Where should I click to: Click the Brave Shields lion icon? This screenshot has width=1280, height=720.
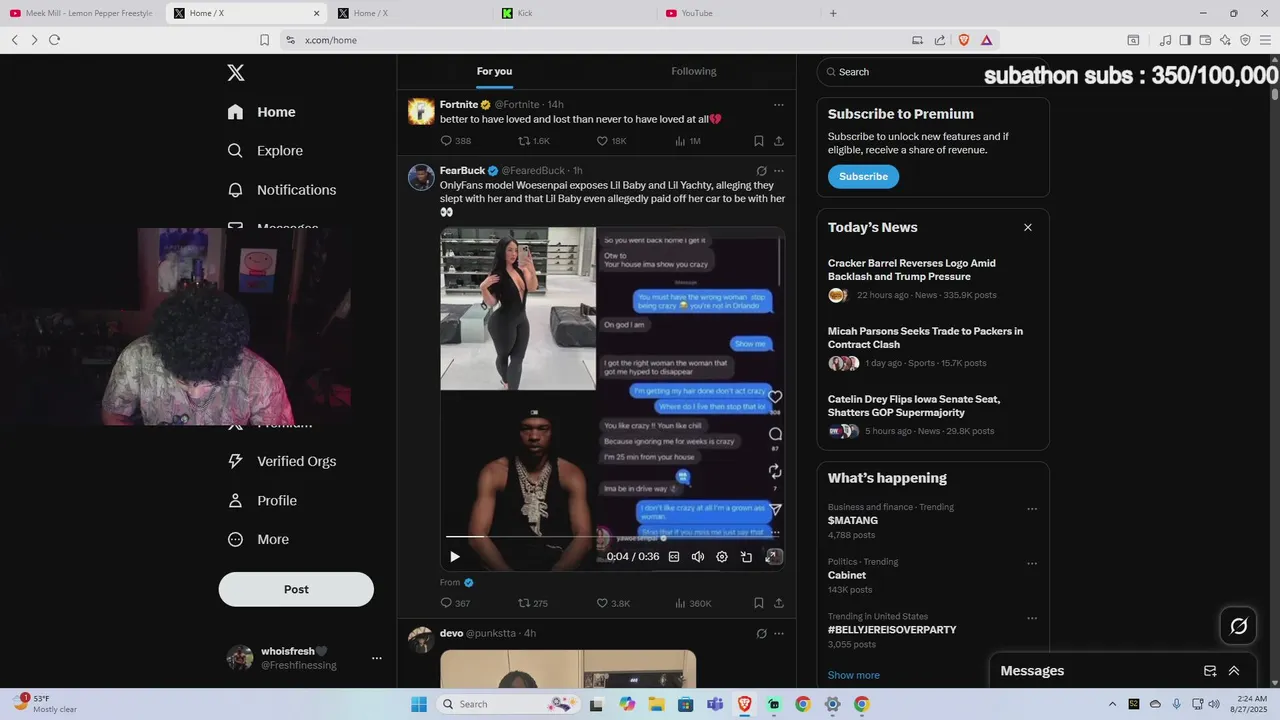click(x=964, y=40)
